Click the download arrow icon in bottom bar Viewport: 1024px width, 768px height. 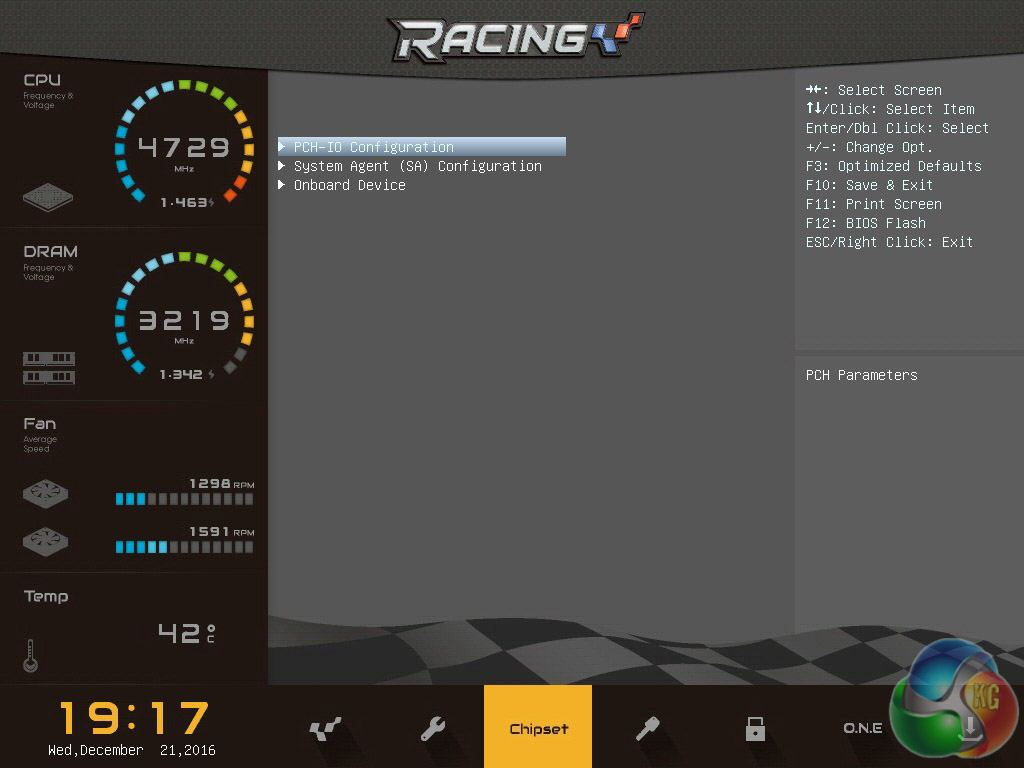(969, 727)
